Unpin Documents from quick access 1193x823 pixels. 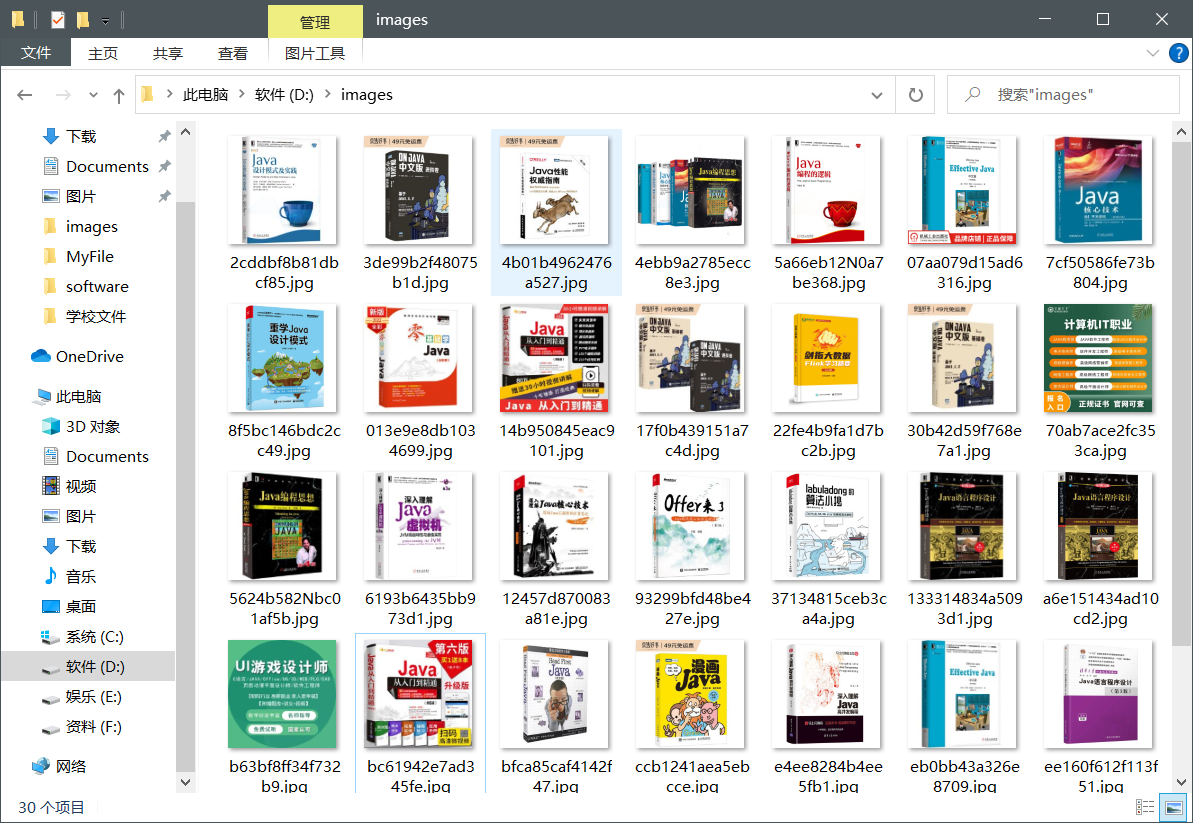(x=164, y=166)
